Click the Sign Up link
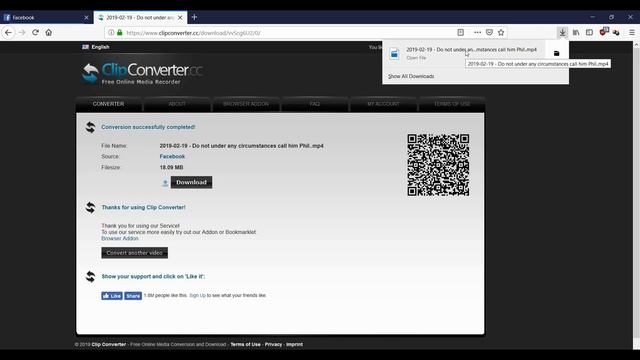This screenshot has width=640, height=360. [x=198, y=295]
